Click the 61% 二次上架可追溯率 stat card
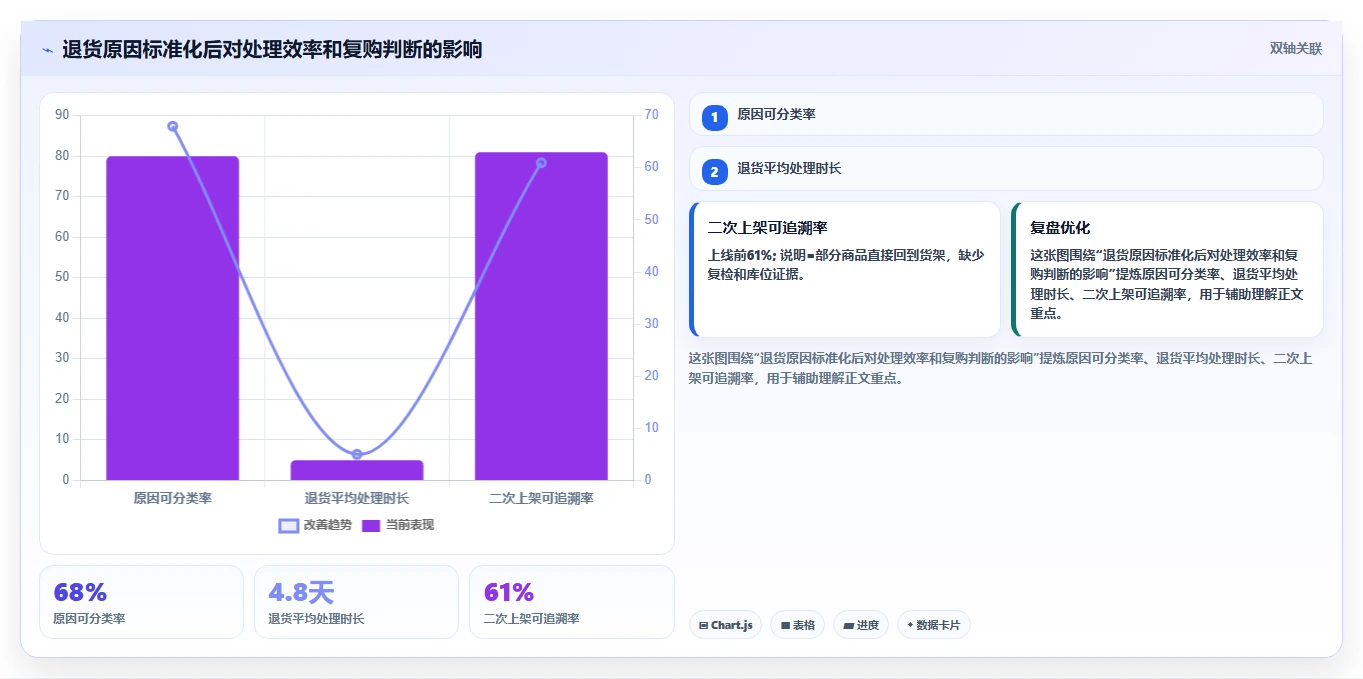This screenshot has width=1363, height=679. (x=572, y=602)
